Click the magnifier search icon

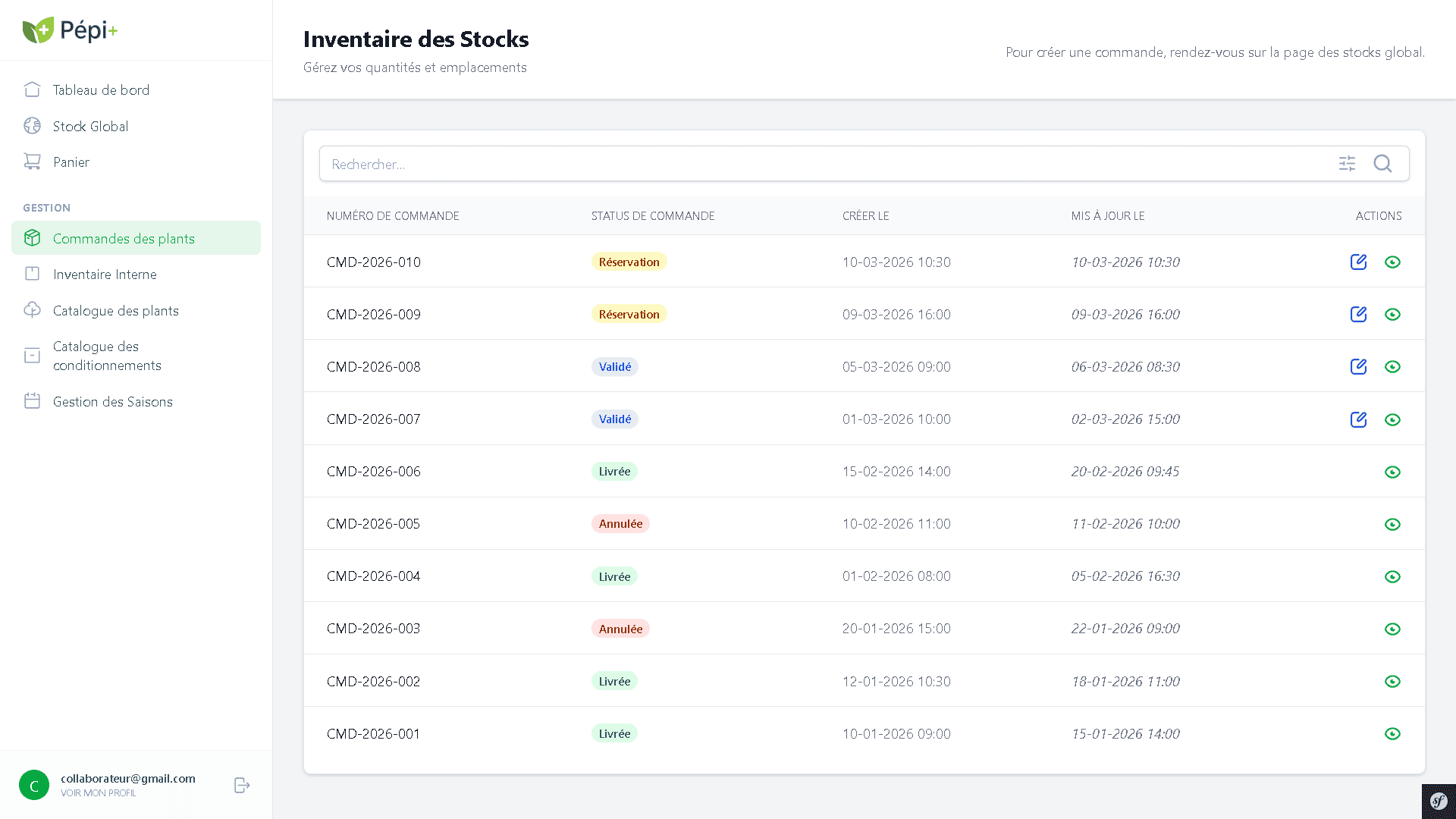[x=1382, y=164]
